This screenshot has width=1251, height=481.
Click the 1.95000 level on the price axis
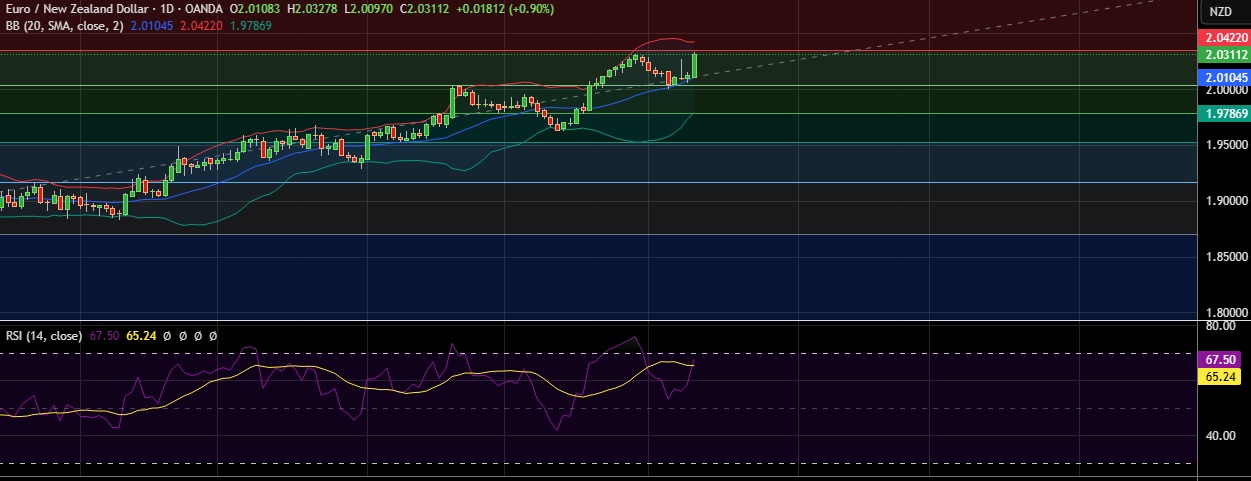(1224, 144)
